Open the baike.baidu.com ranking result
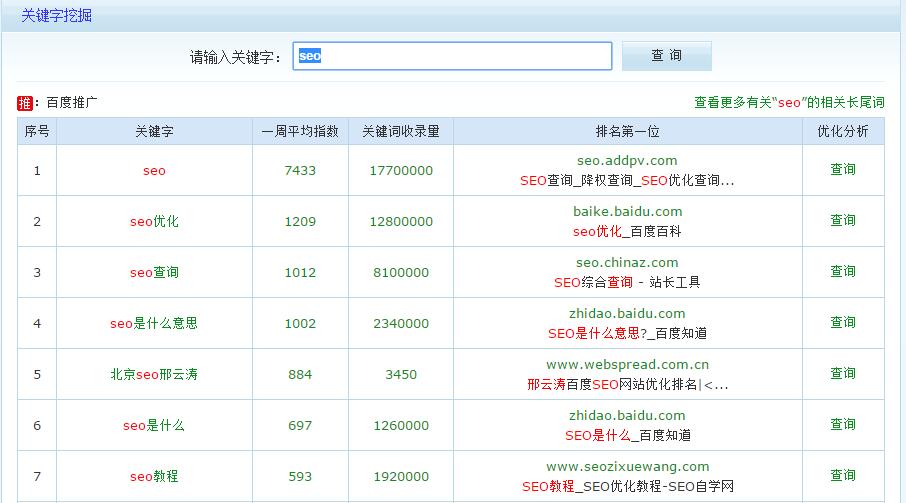This screenshot has width=906, height=503. coord(627,212)
